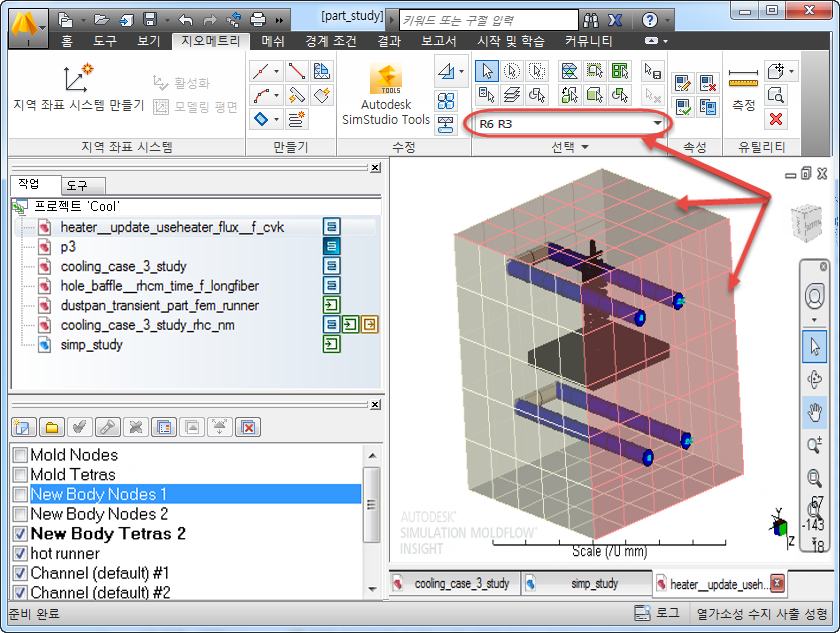Toggle New Body Nodes 1 checkbox
840x633 pixels.
(x=20, y=494)
